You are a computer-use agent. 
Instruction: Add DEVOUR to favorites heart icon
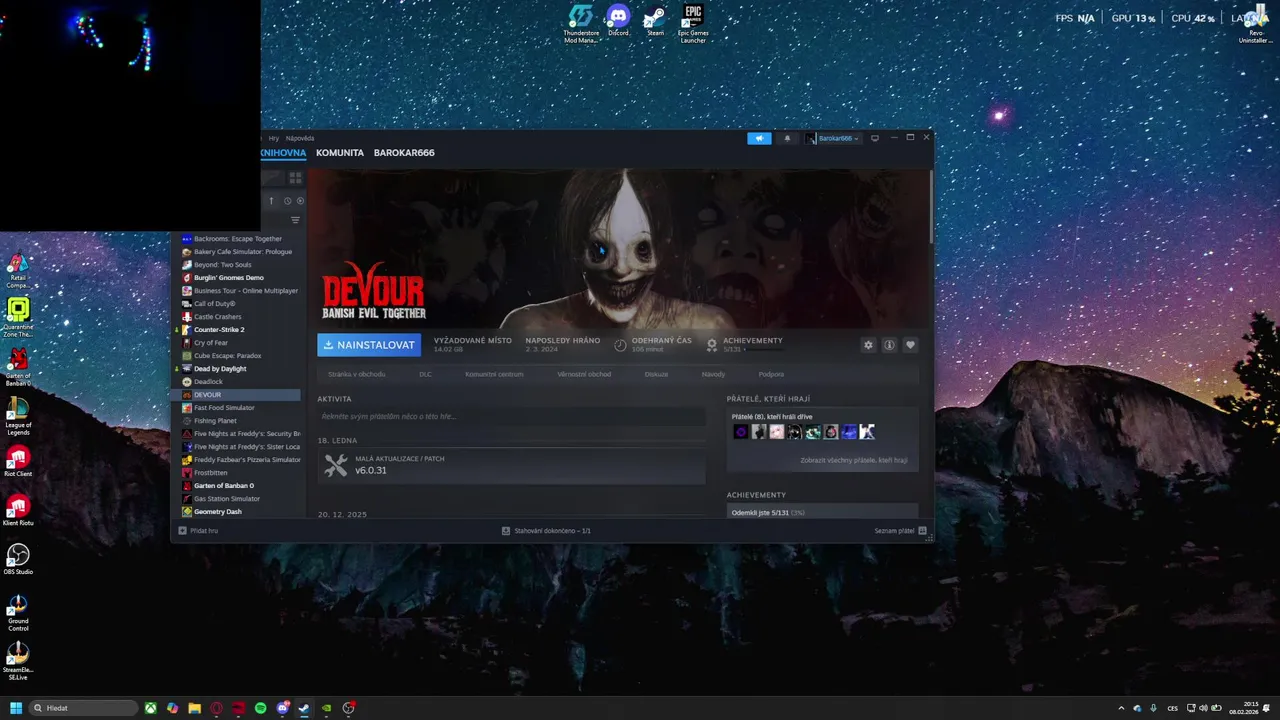[910, 345]
